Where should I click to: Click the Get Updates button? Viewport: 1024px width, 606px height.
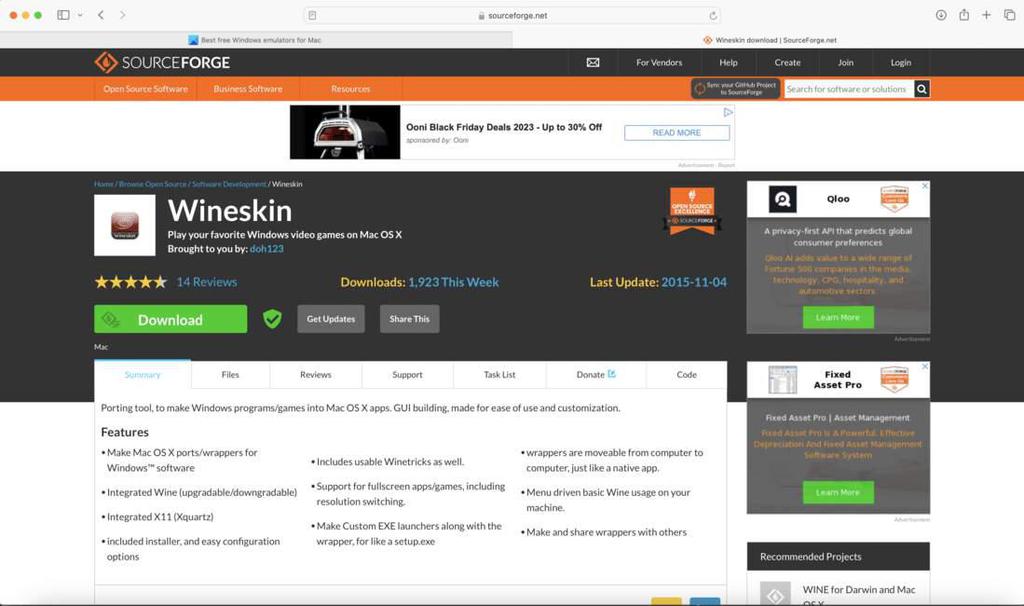coord(331,319)
